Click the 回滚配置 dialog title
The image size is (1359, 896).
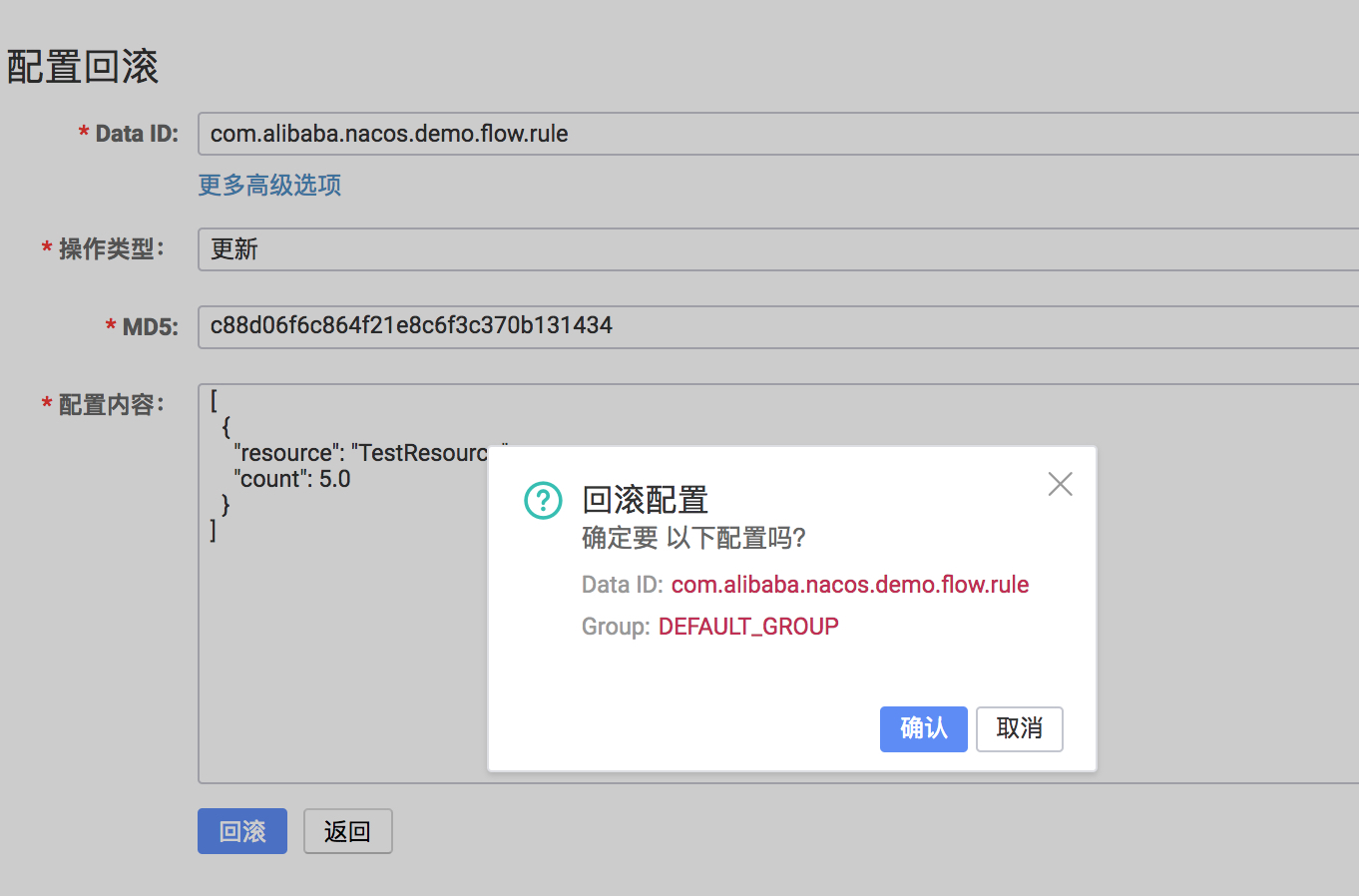coord(645,500)
